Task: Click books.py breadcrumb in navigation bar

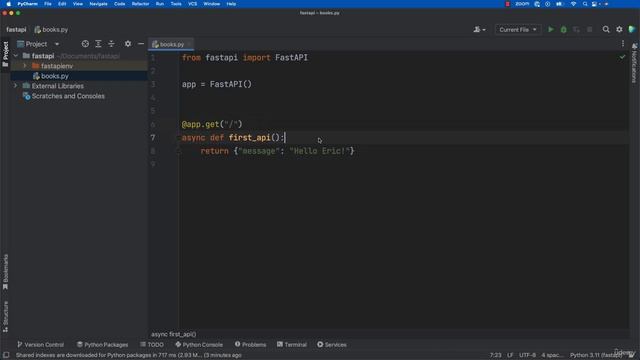Action: 51,29
